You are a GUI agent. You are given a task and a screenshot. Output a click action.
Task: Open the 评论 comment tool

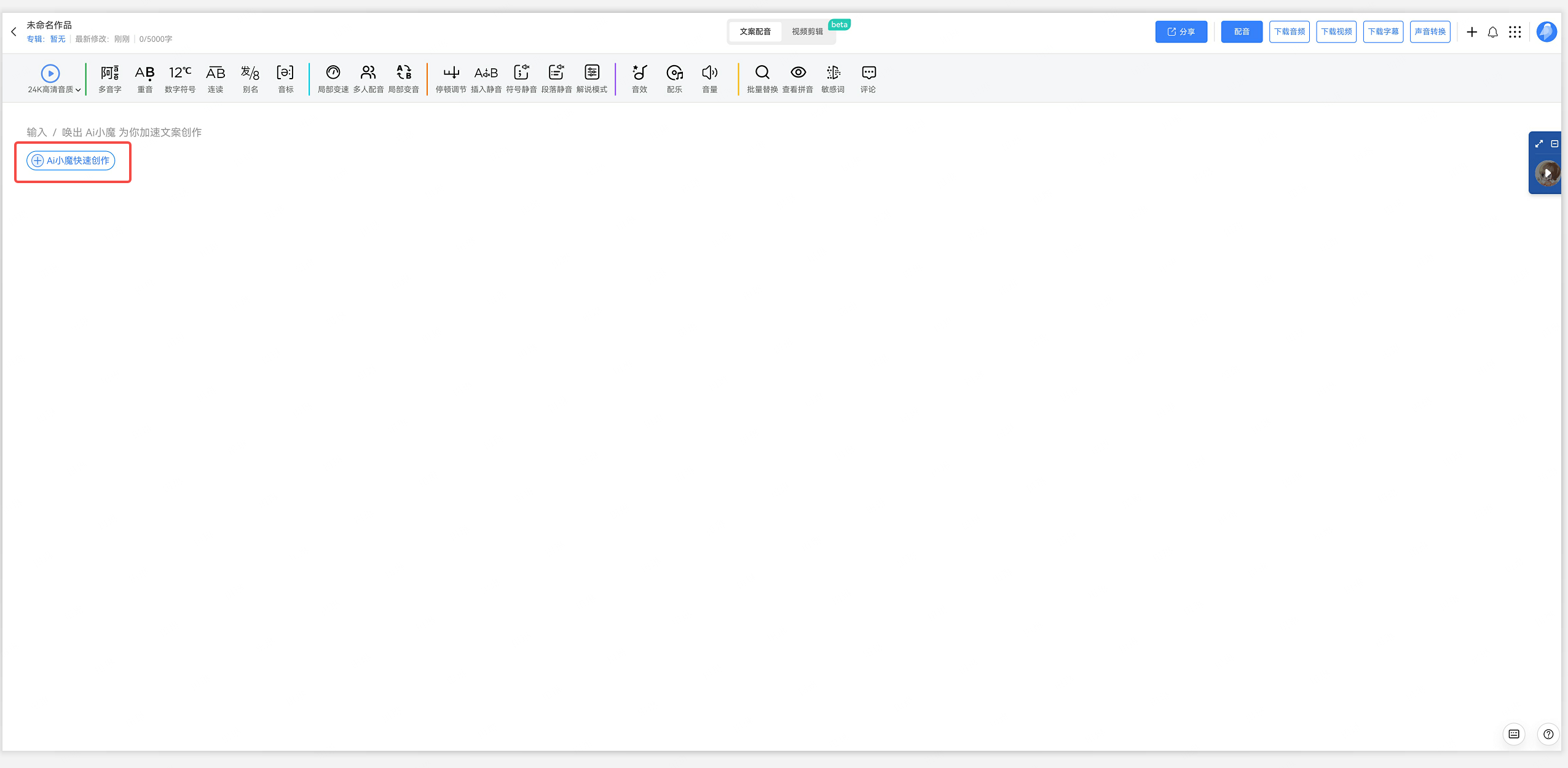[869, 79]
